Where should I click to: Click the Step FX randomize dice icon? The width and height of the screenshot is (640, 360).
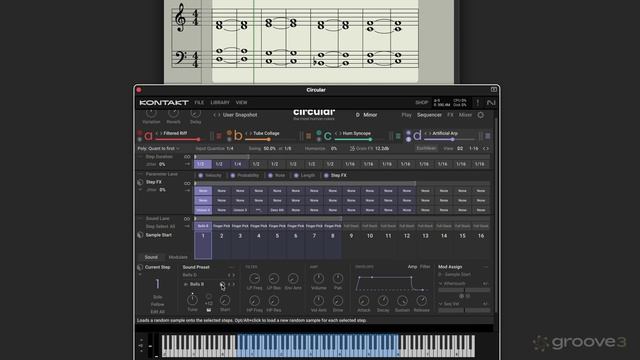(x=140, y=182)
